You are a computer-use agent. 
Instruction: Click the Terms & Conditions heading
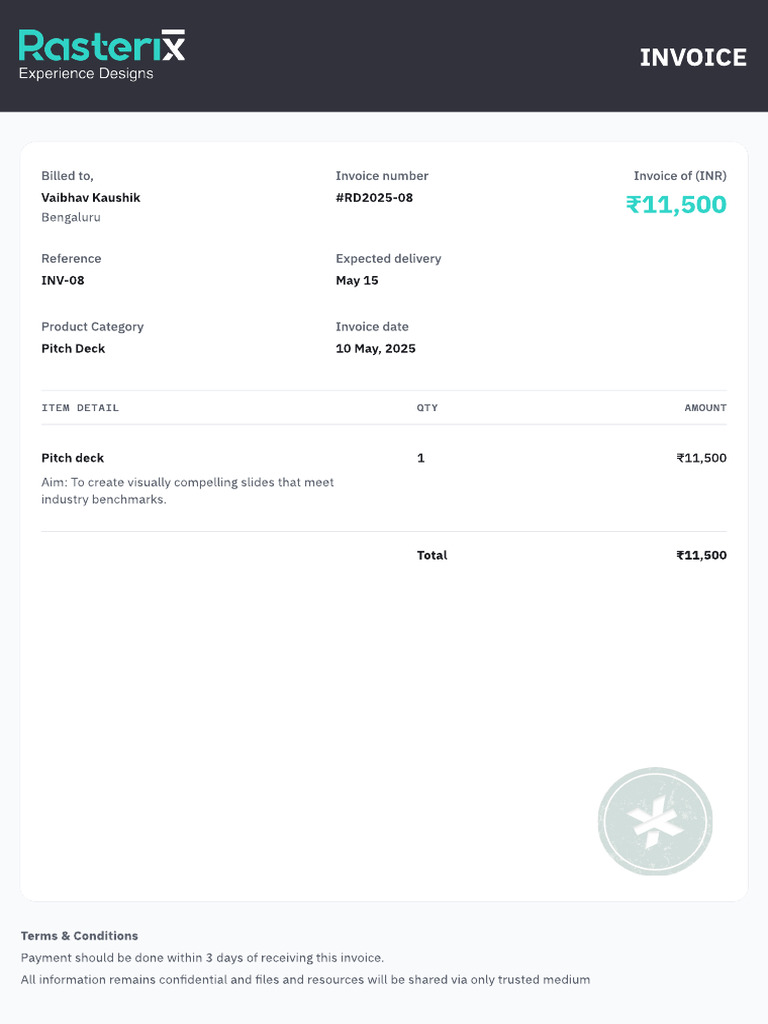(79, 936)
